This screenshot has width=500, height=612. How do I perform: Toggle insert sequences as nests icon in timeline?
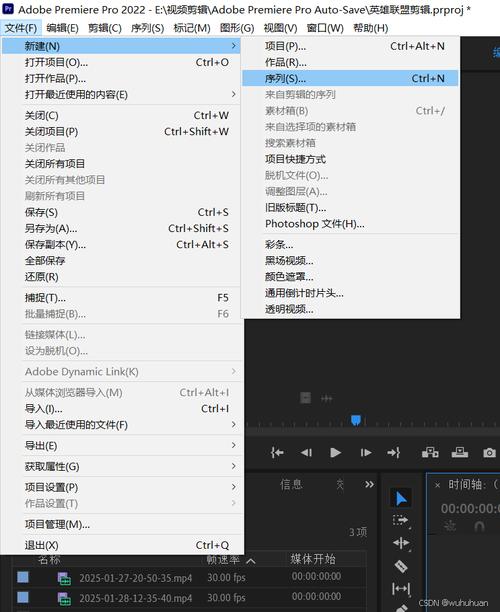tap(449, 526)
